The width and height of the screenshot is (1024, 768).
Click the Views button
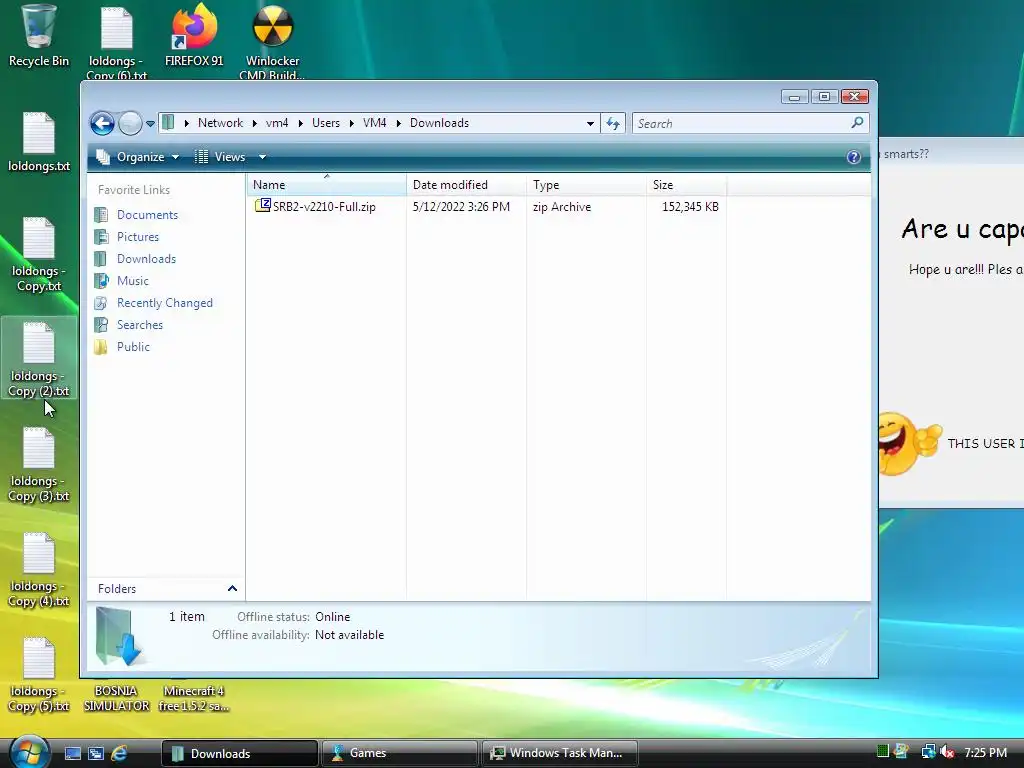[220, 157]
